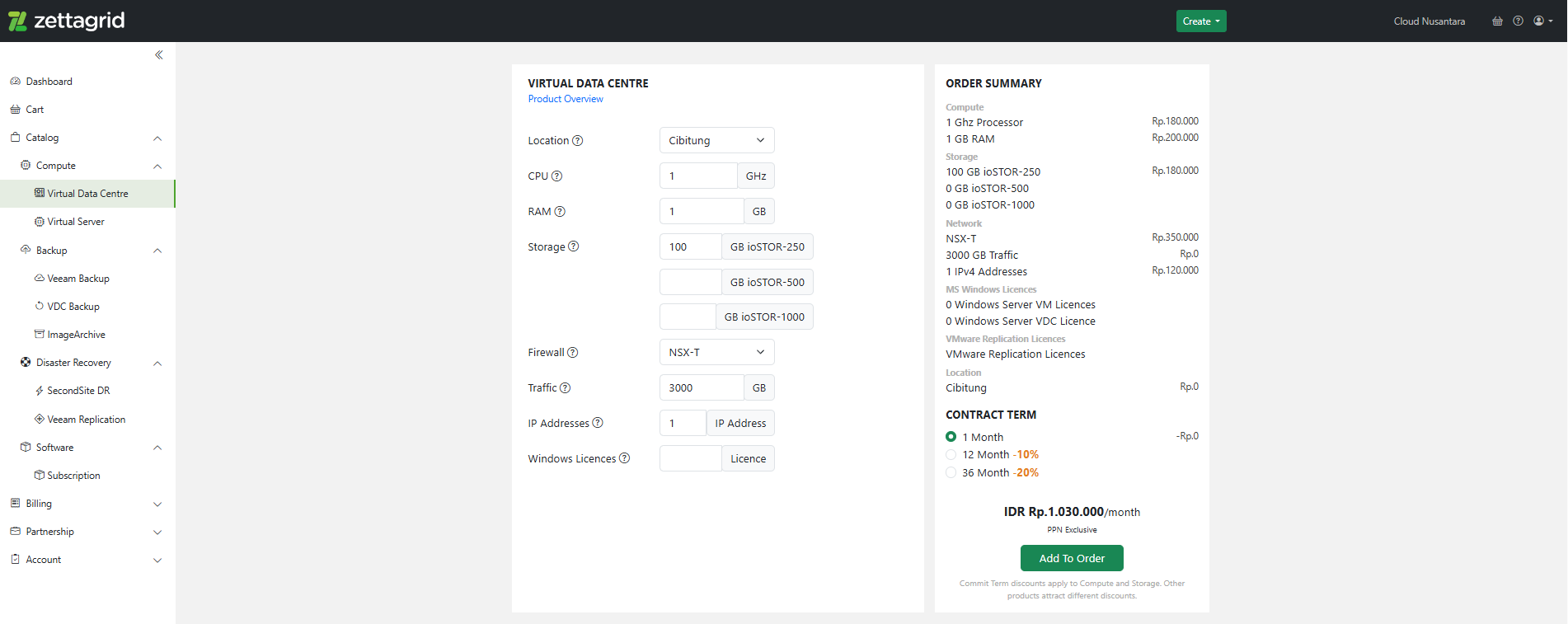Open the user account avatar menu
This screenshot has width=1568, height=624.
click(1542, 21)
